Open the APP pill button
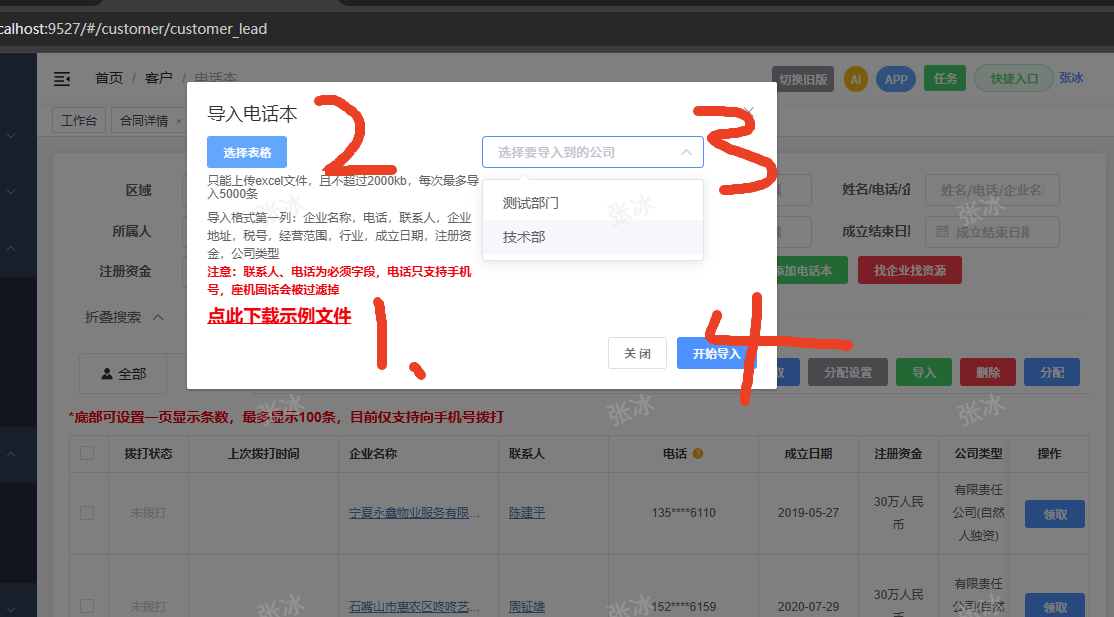This screenshot has height=617, width=1114. click(x=896, y=79)
